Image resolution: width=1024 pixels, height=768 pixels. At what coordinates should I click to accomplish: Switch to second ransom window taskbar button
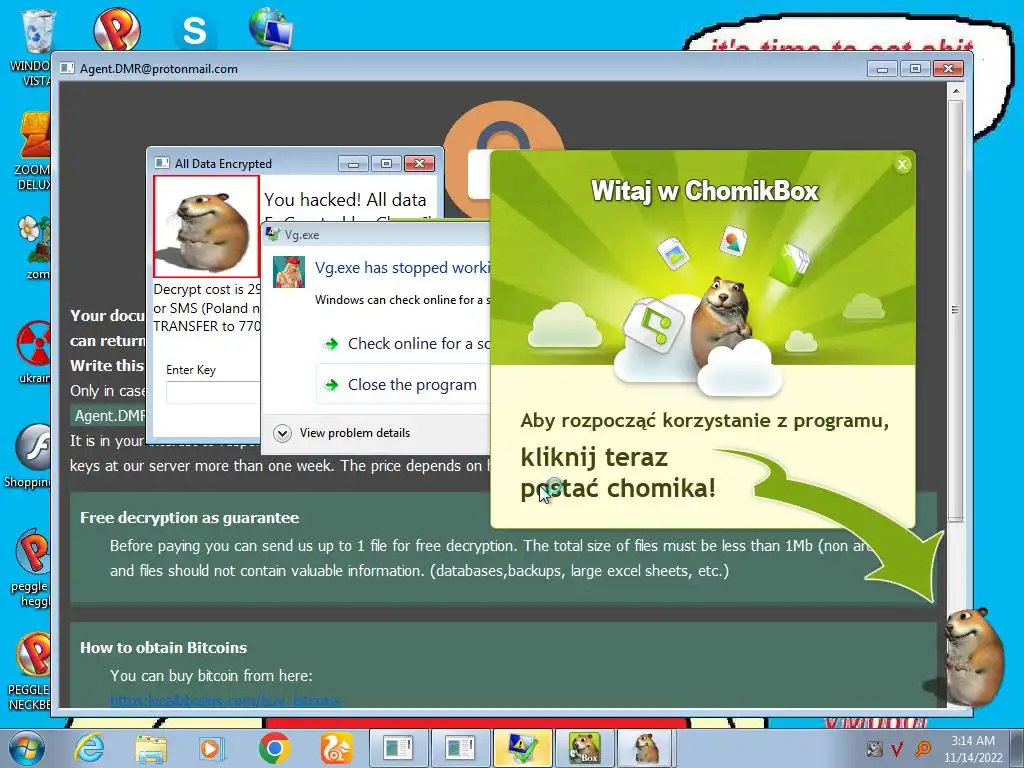(460, 748)
